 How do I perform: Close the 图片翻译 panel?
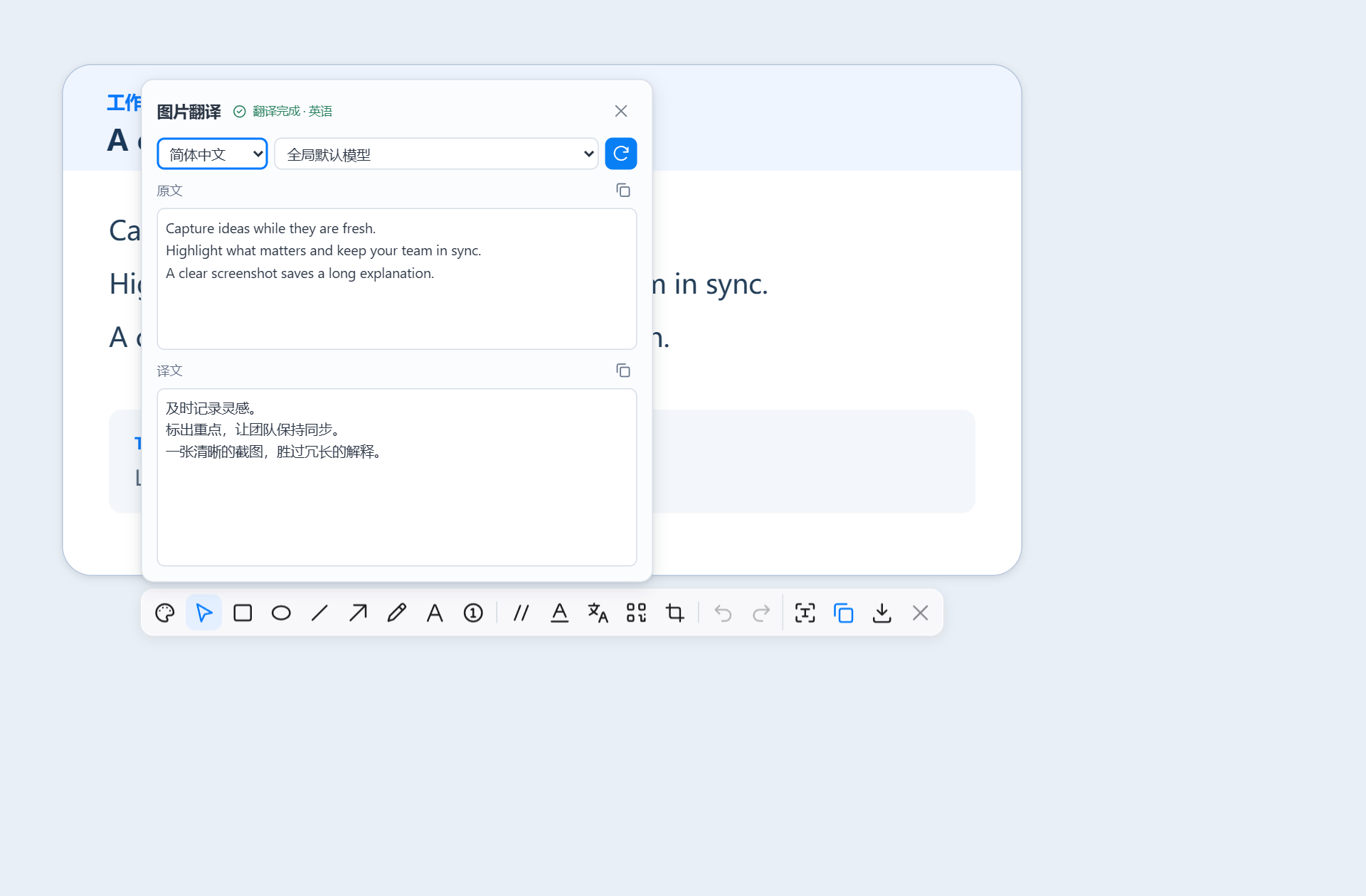pos(621,111)
